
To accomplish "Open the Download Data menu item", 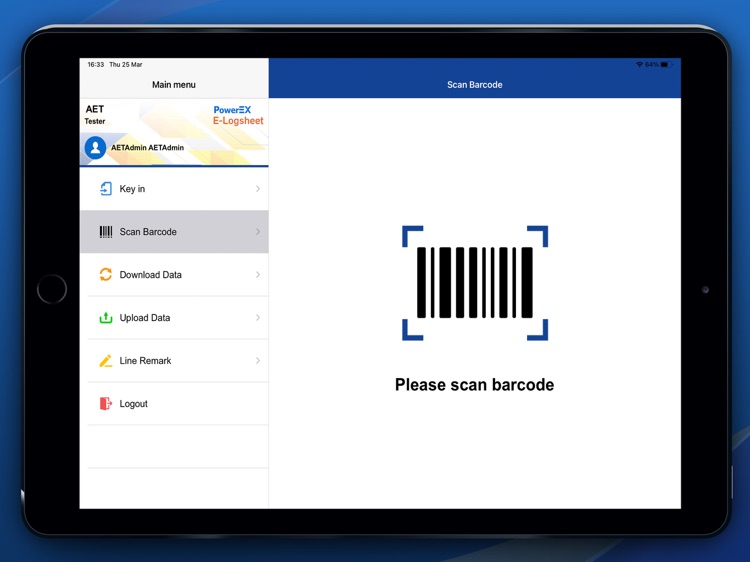I will (174, 275).
